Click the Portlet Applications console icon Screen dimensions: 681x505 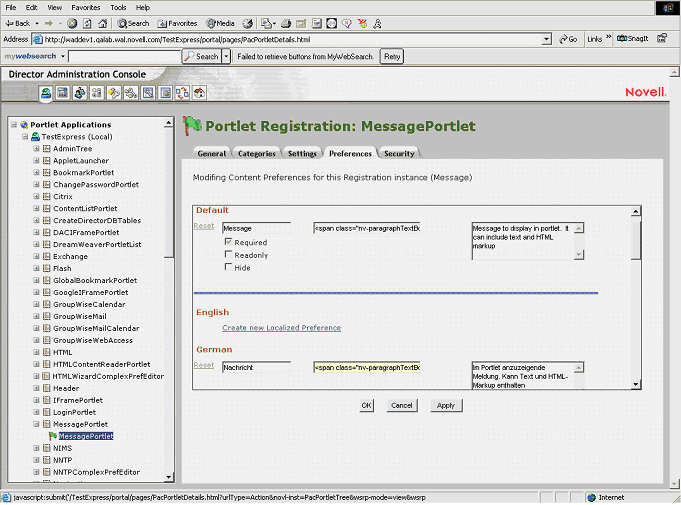46,92
